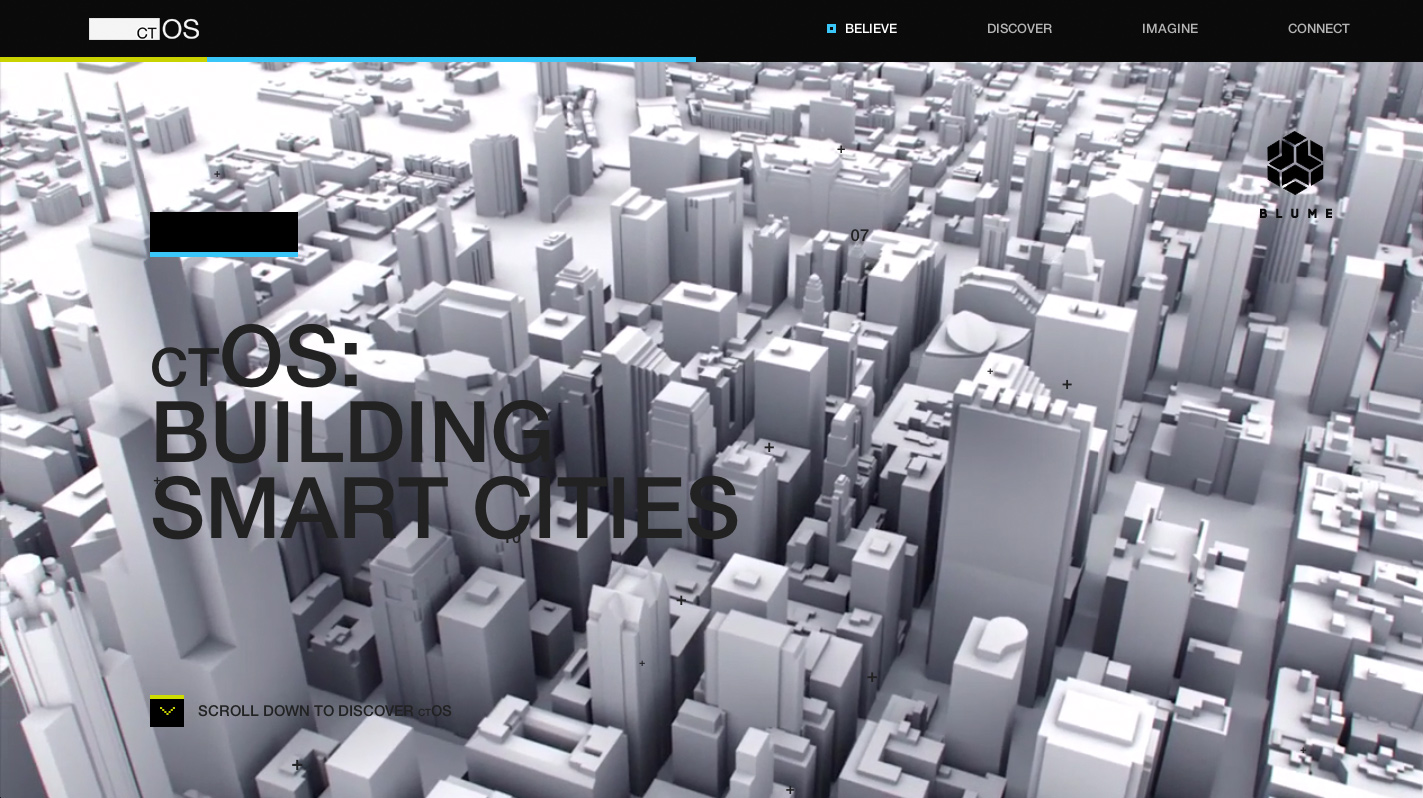Click the ctOS logo in the header
The image size is (1423, 798).
point(145,29)
